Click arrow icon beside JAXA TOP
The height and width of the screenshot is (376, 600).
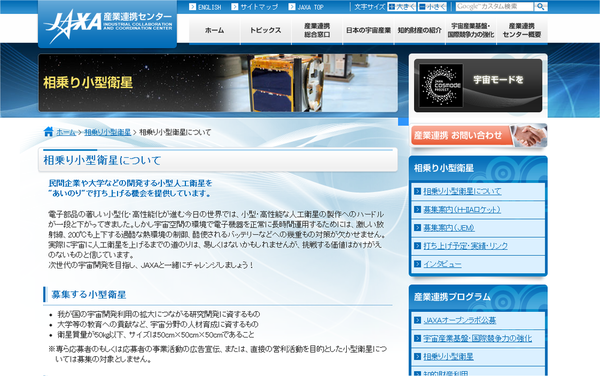292,7
